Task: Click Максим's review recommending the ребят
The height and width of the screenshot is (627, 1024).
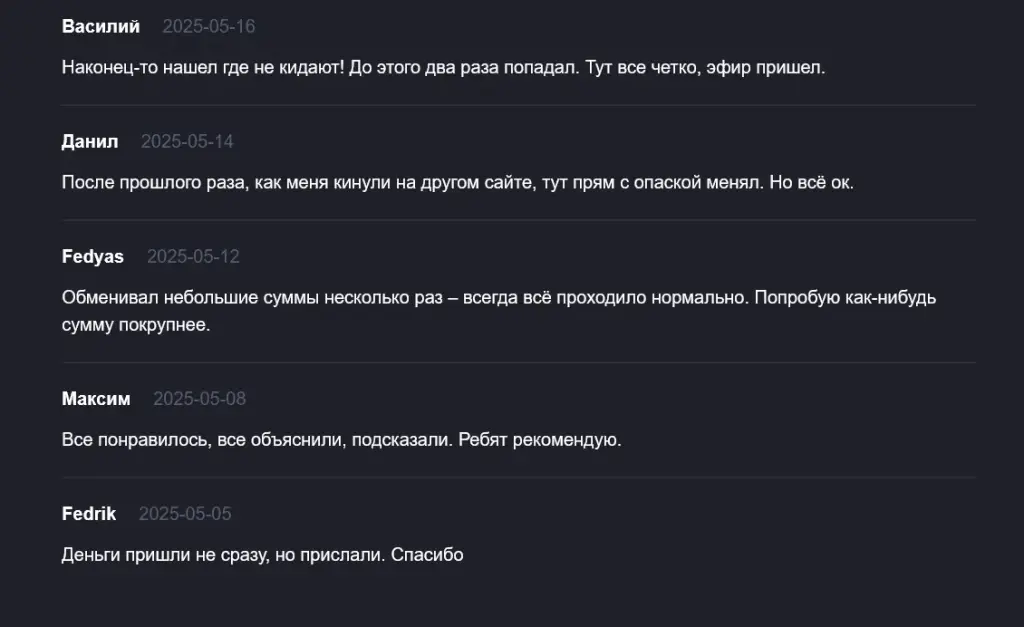Action: tap(342, 440)
